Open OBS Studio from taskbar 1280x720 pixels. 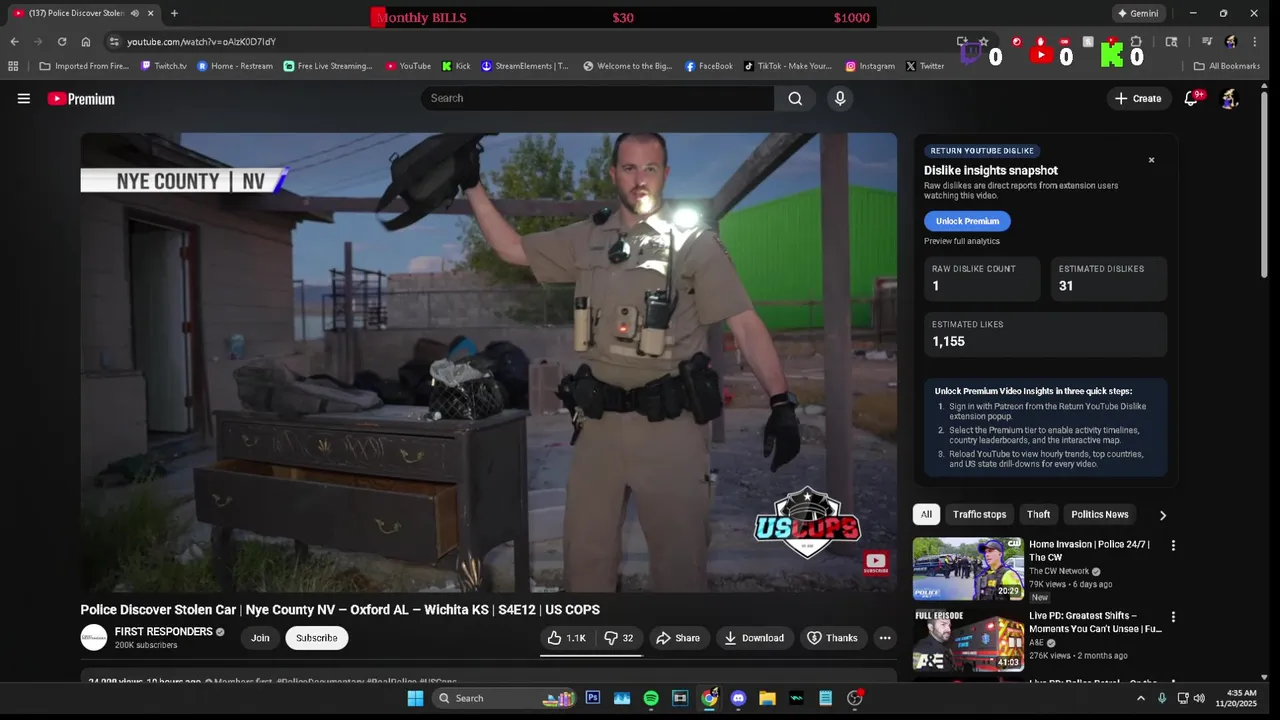854,698
